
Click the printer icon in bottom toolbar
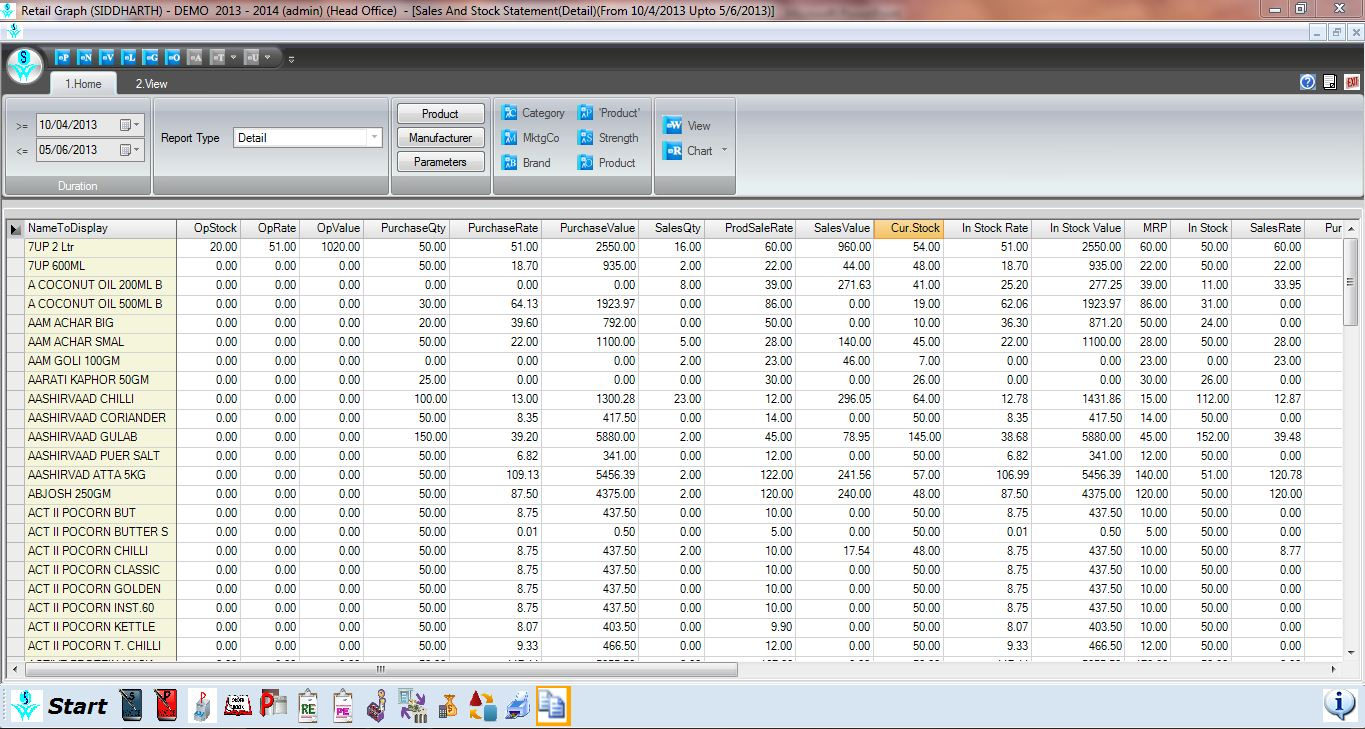(x=517, y=705)
